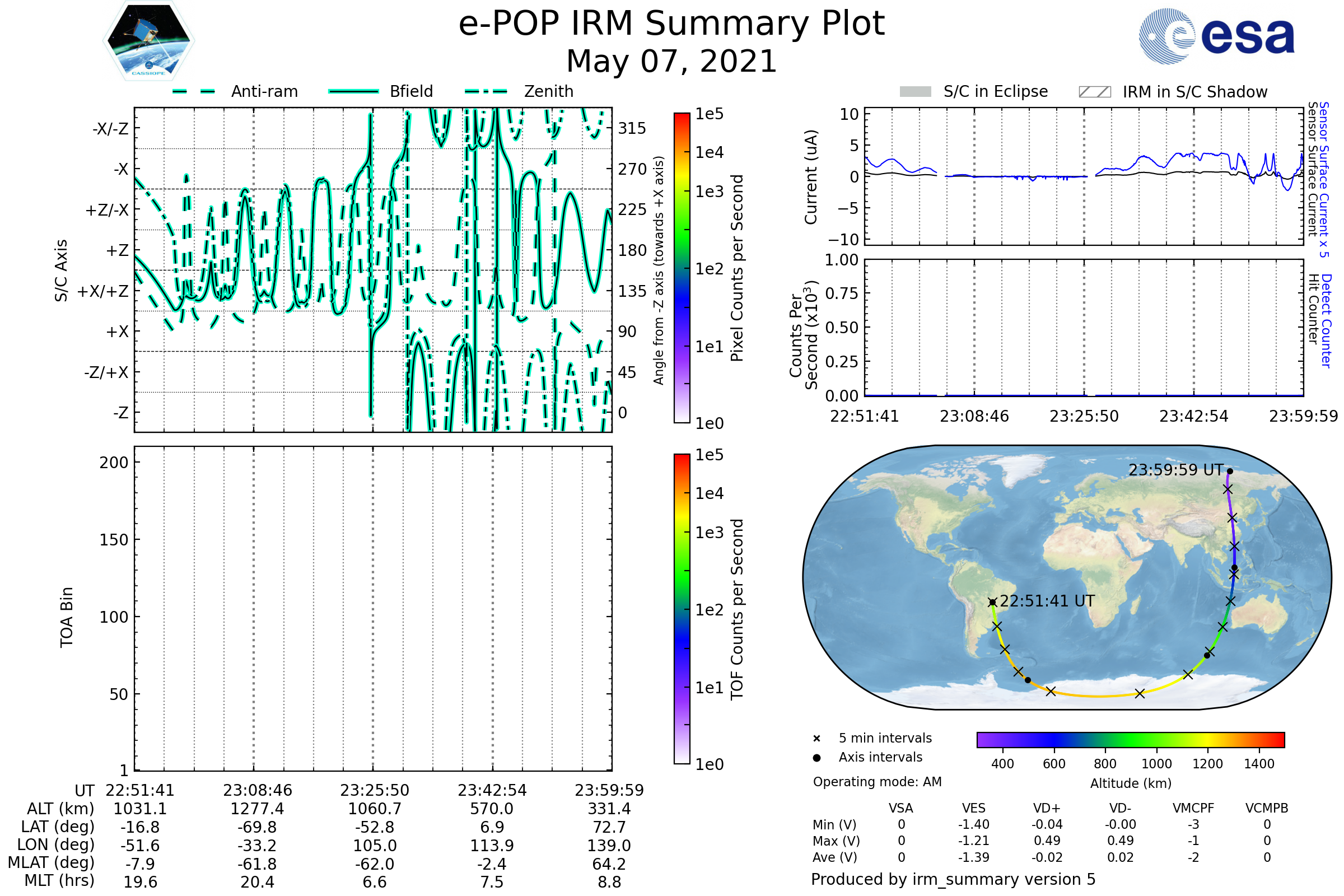Click the 23:59:59 UT orbit end point
This screenshot has width=1344, height=896.
(x=1230, y=472)
